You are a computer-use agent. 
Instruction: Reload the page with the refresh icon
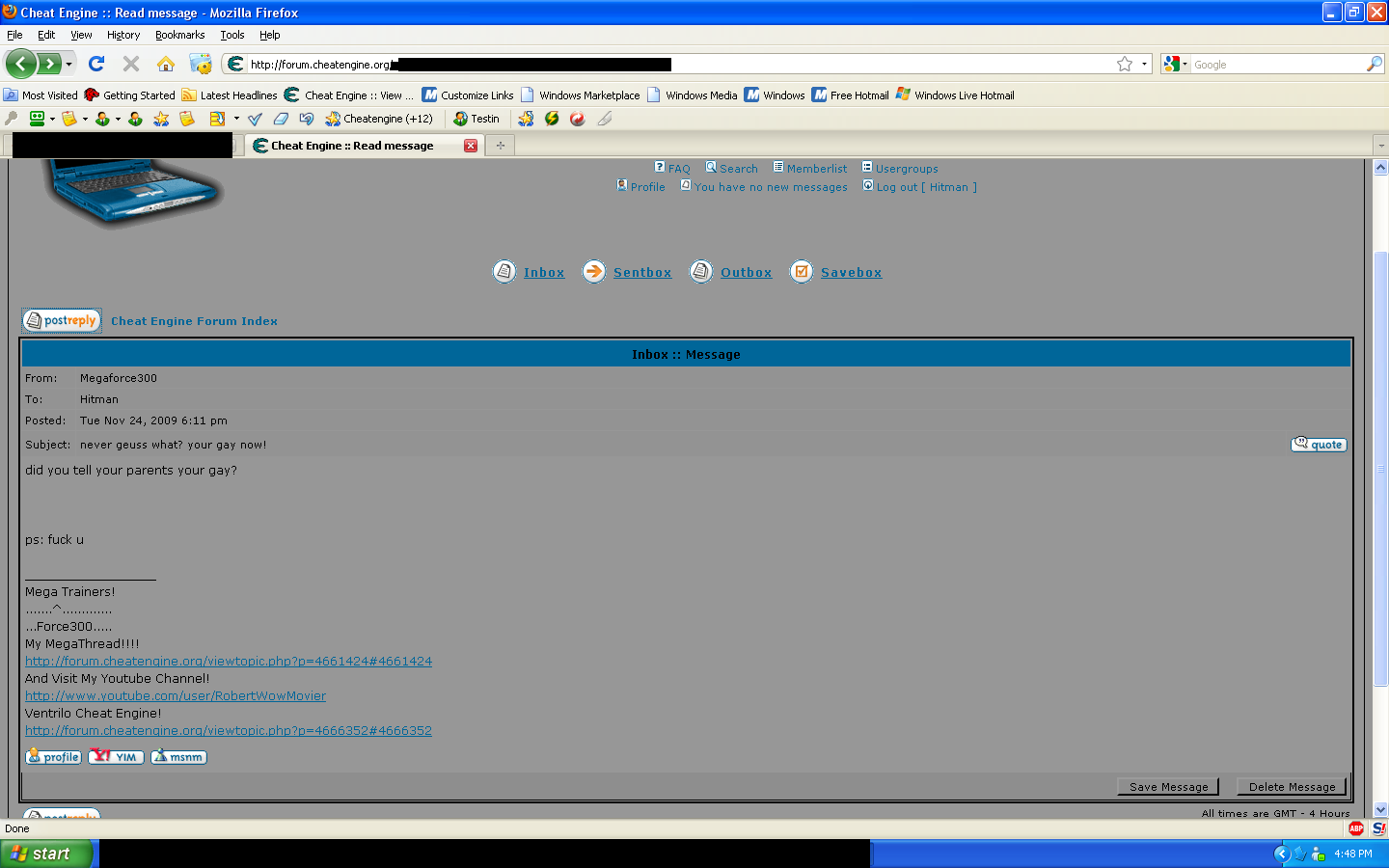(x=95, y=64)
